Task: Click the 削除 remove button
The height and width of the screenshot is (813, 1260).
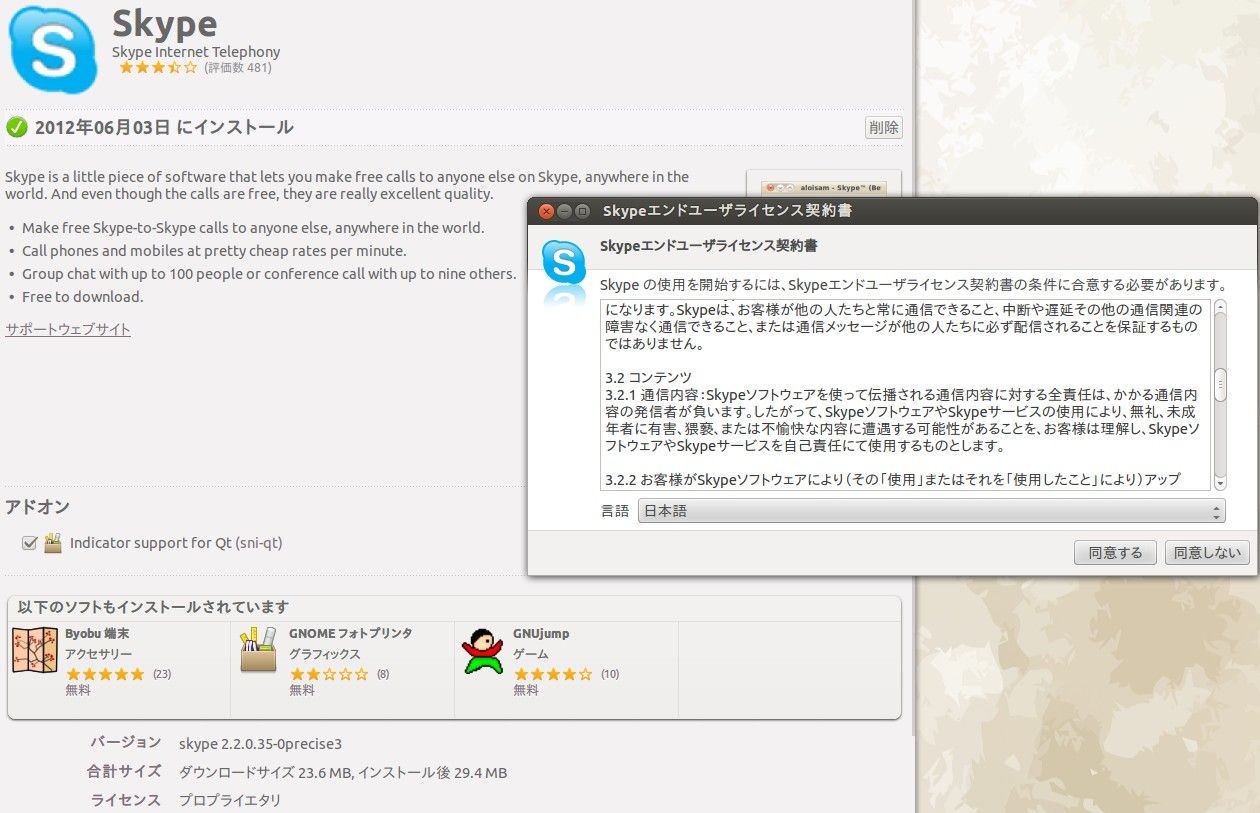Action: (x=883, y=127)
